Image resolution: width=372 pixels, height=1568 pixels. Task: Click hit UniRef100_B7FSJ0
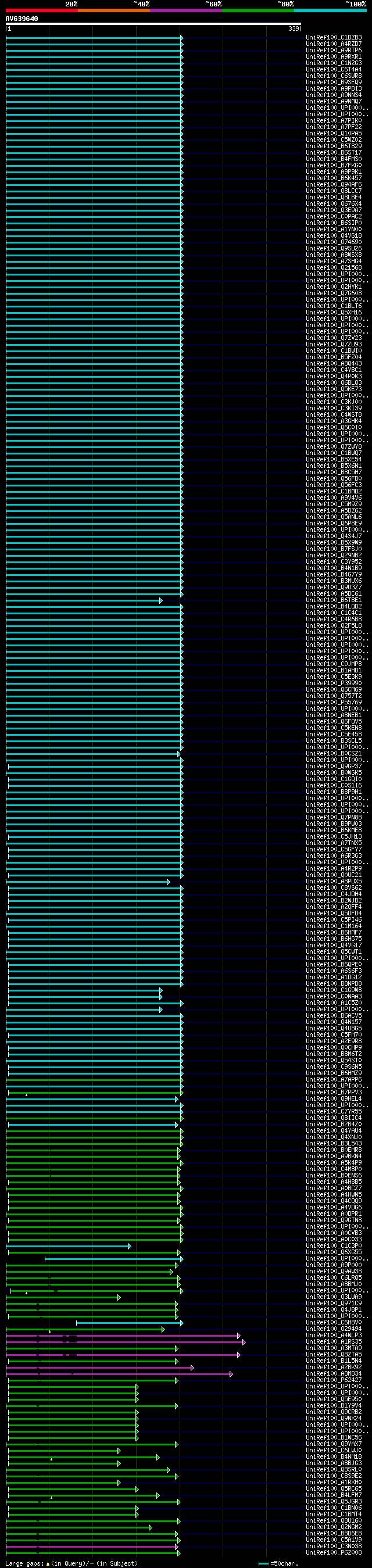(334, 549)
